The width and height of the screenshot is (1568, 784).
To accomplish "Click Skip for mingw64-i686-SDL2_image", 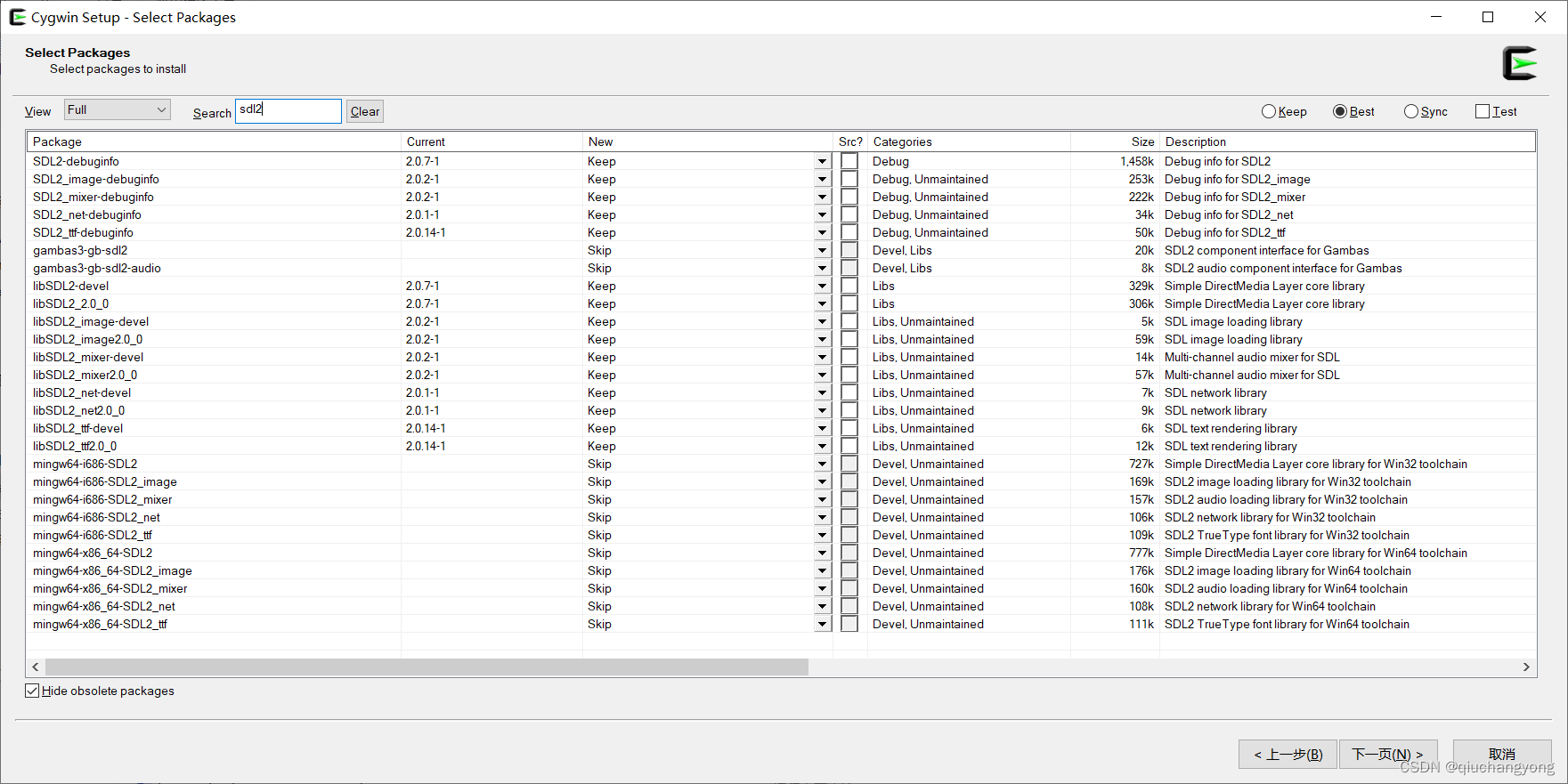I will click(x=599, y=481).
